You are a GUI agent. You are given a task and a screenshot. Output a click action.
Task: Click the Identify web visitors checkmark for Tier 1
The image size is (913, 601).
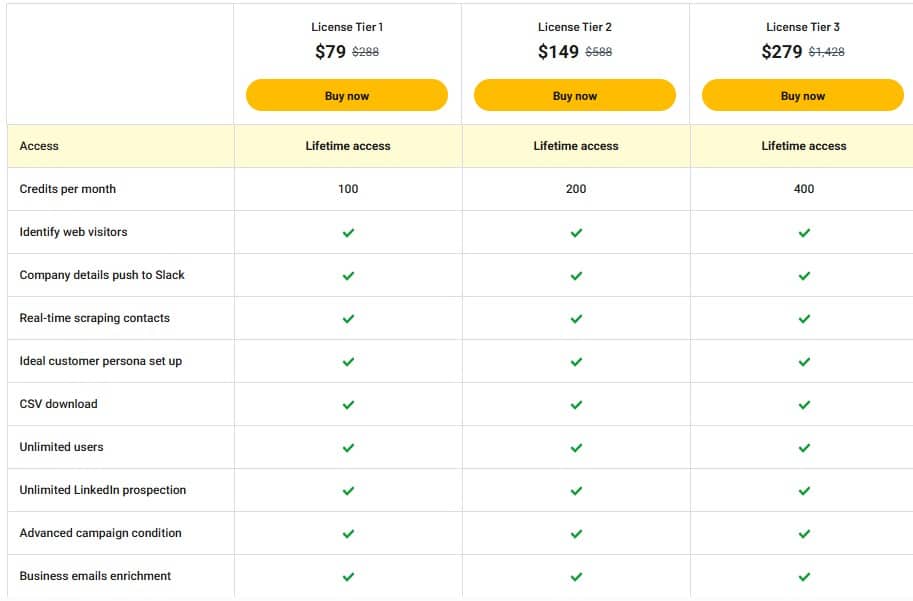(x=347, y=232)
